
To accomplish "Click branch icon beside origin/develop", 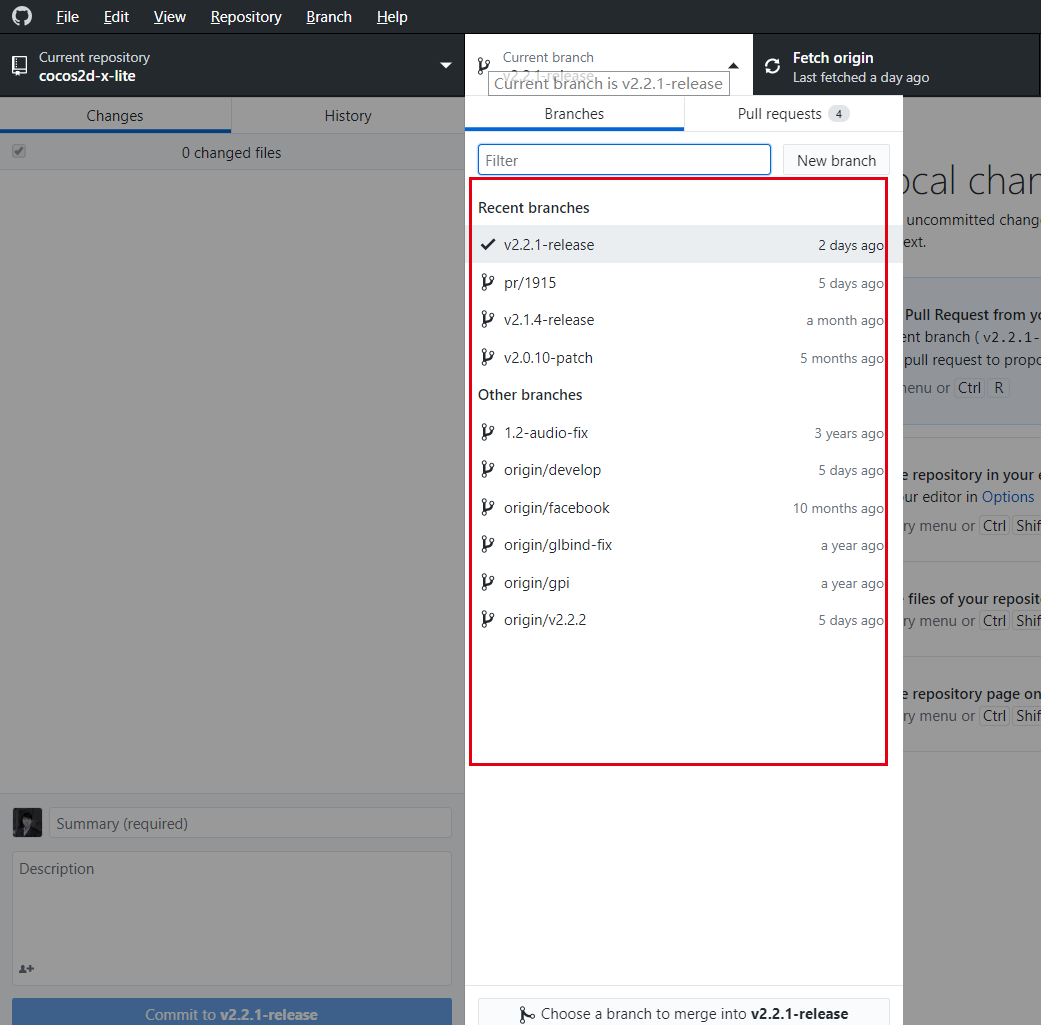I will [x=487, y=469].
